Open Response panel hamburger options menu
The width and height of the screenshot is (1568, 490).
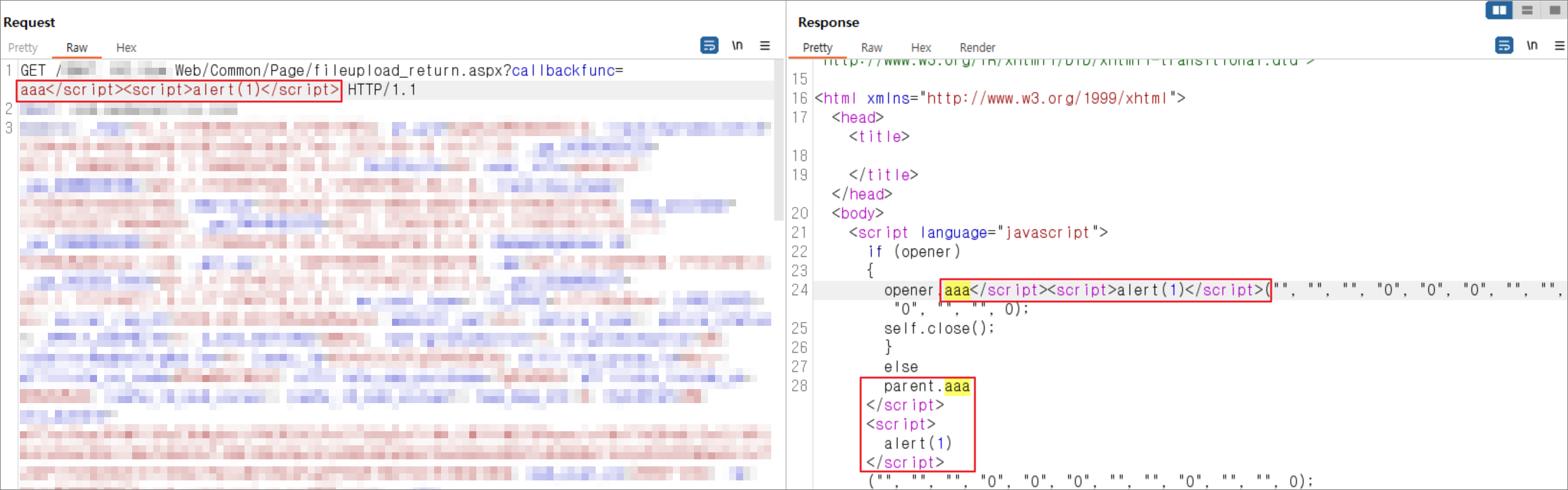coord(1560,45)
